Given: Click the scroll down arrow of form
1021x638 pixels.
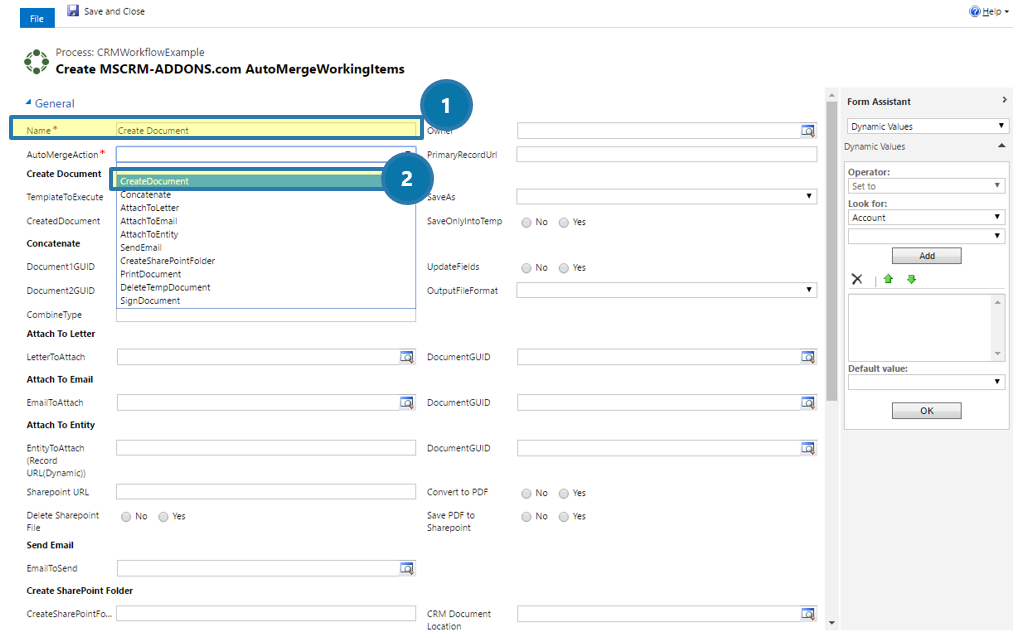Looking at the screenshot, I should (x=832, y=623).
